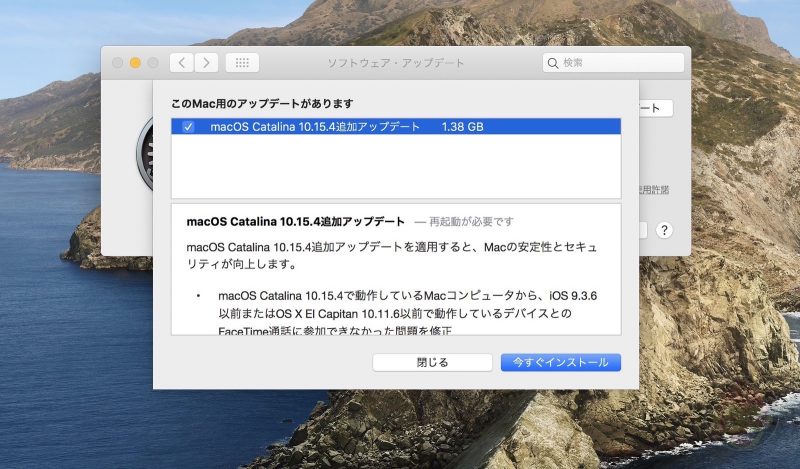Image resolution: width=800 pixels, height=469 pixels.
Task: Click 今すぐインストール button
Action: click(x=561, y=362)
